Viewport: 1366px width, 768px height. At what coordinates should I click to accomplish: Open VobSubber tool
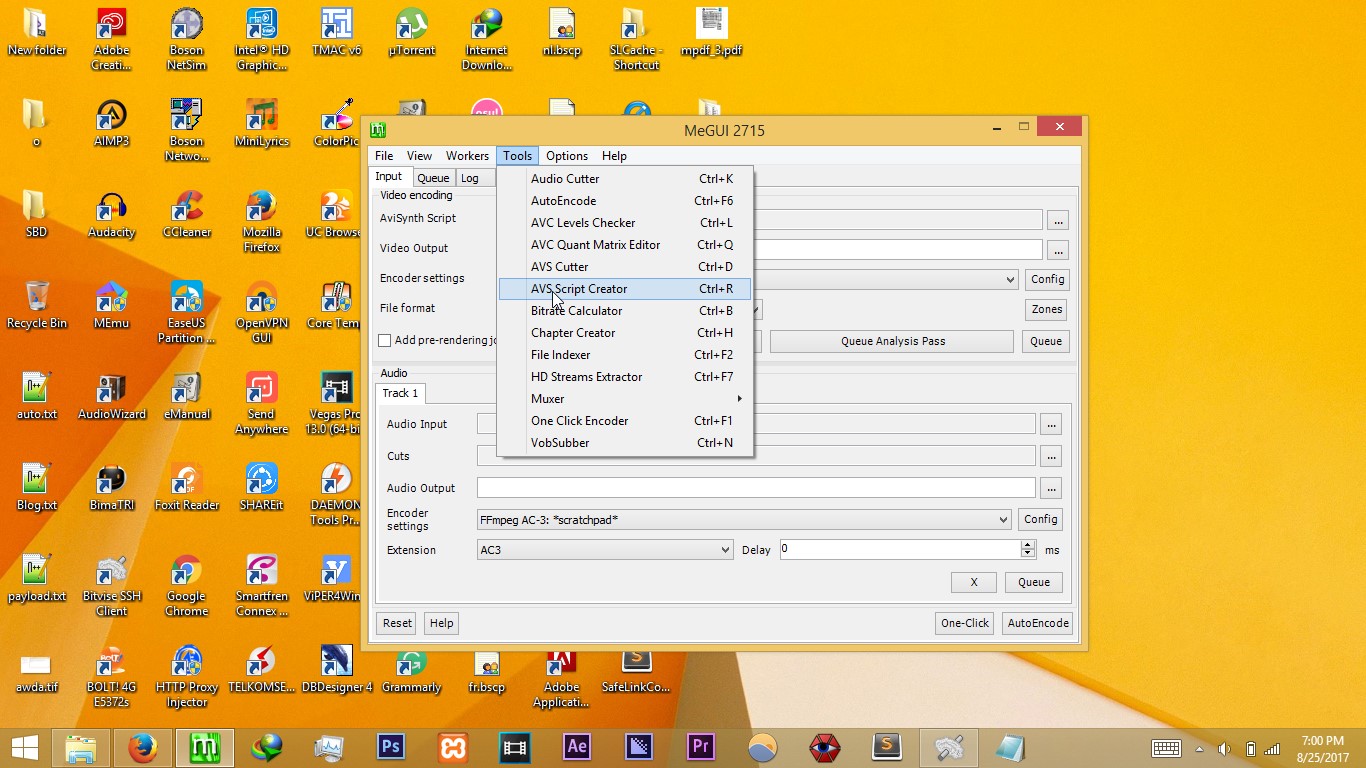(625, 443)
